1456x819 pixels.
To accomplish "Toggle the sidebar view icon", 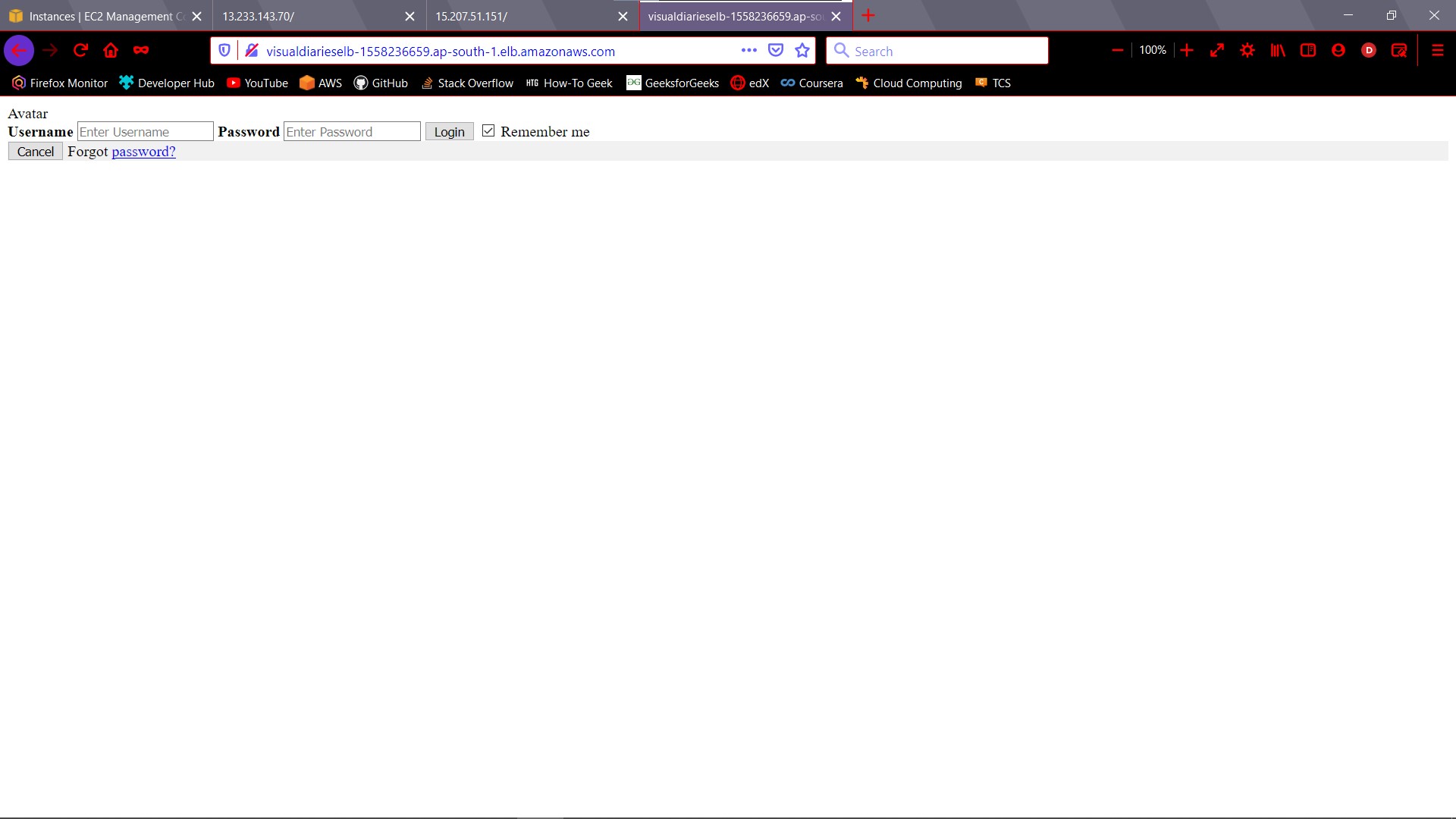I will click(x=1308, y=51).
